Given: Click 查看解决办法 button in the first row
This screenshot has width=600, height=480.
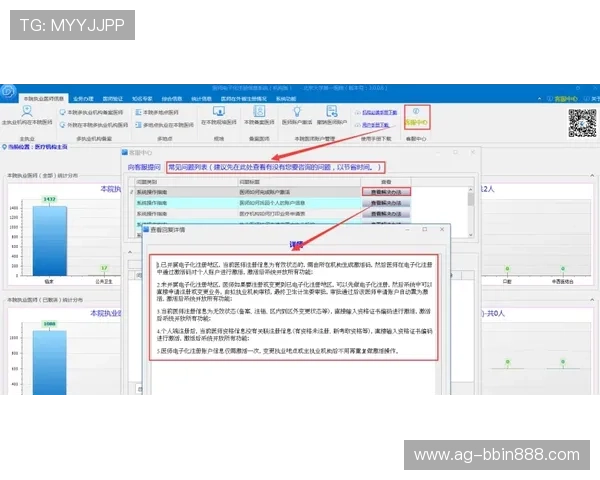Looking at the screenshot, I should (386, 192).
